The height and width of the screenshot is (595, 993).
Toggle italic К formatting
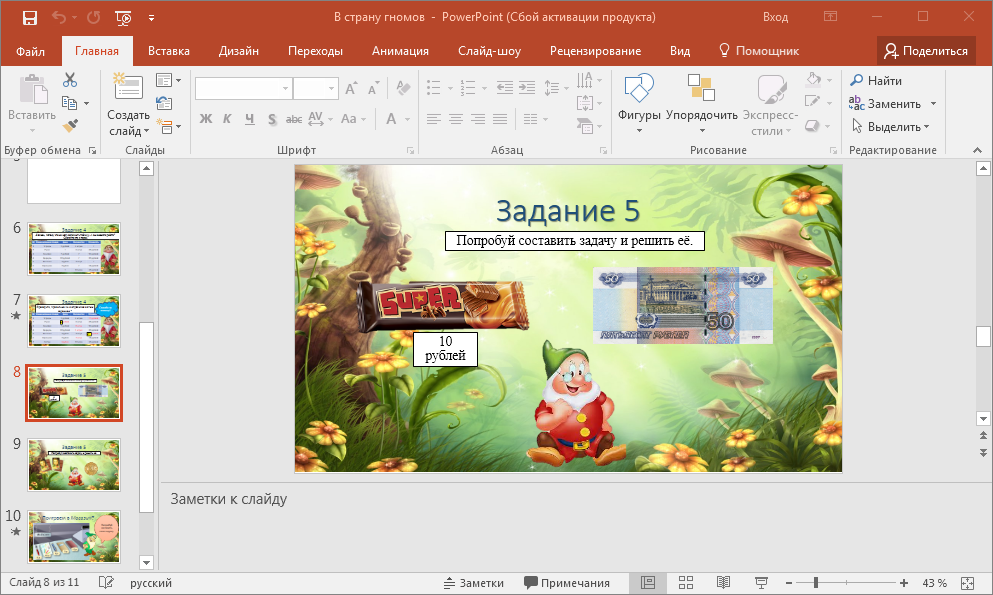[227, 118]
